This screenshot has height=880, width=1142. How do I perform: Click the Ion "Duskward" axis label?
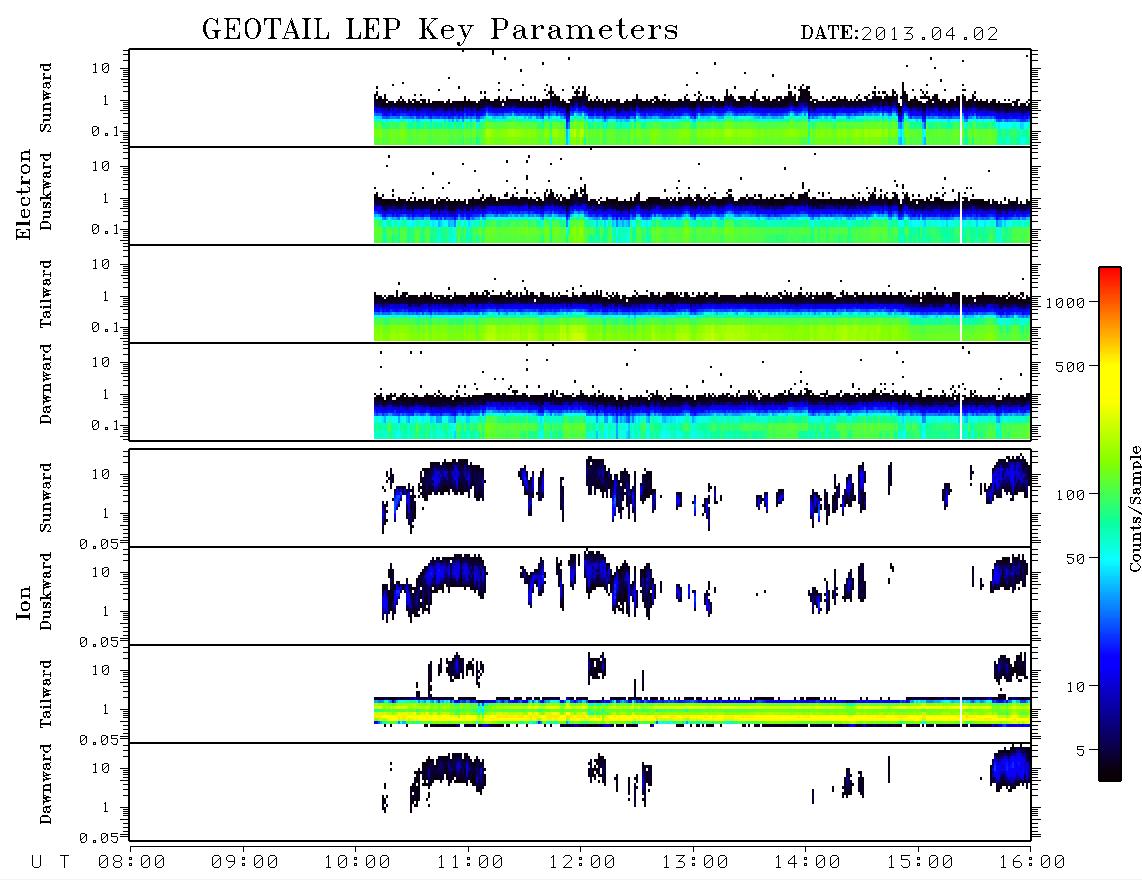click(x=46, y=591)
